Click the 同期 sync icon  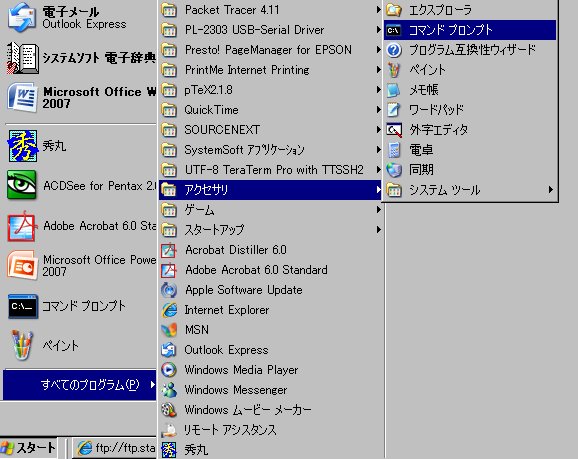[394, 170]
